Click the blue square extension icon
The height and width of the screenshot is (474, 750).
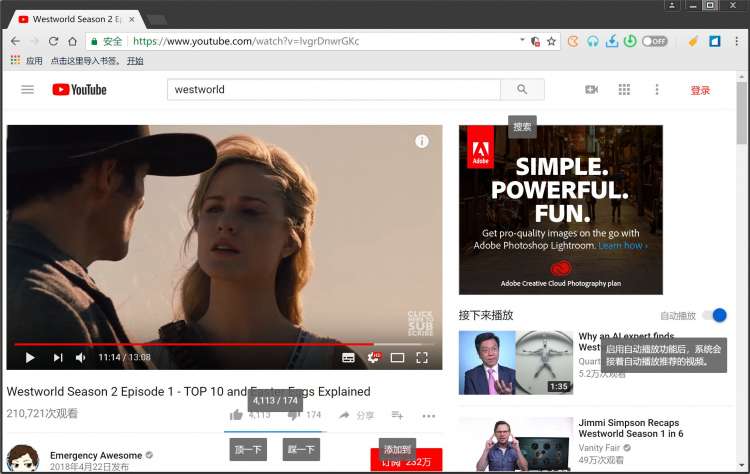click(x=715, y=41)
